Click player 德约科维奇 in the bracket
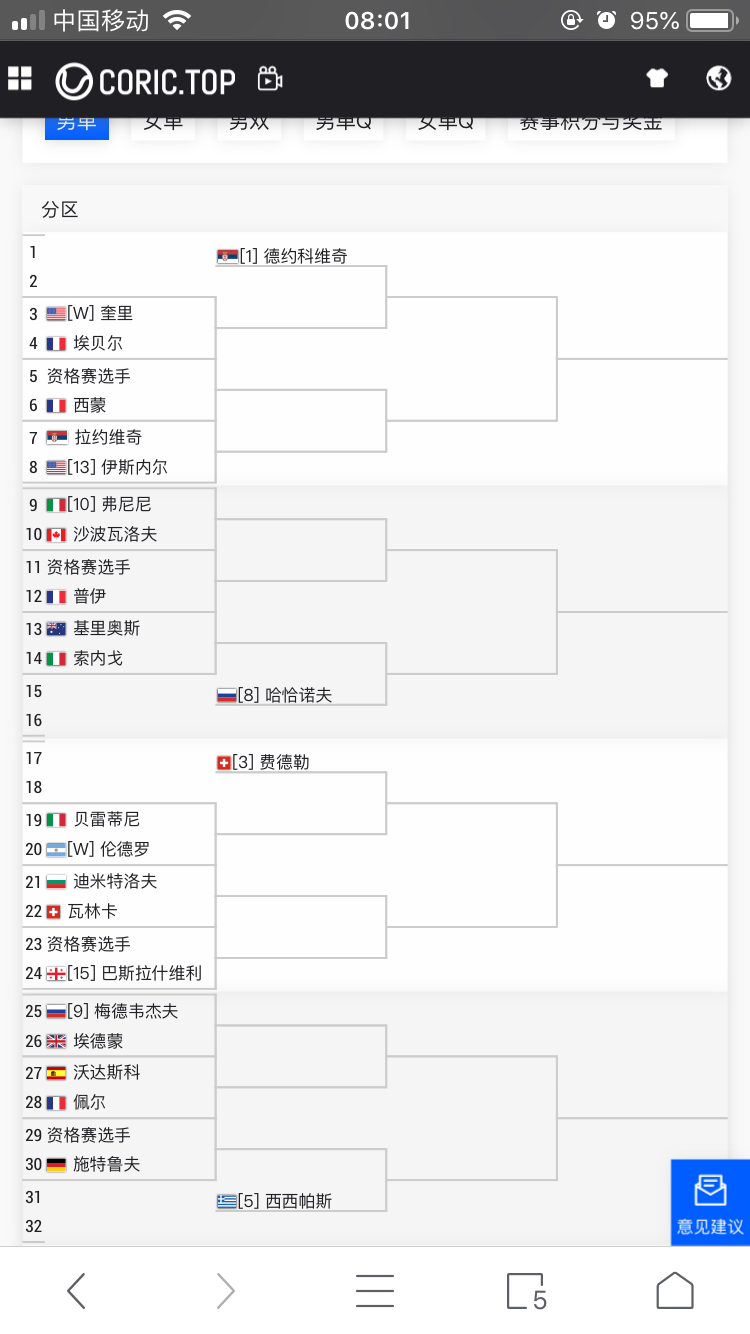Screen dimensions: 750x1334 pyautogui.click(x=306, y=256)
